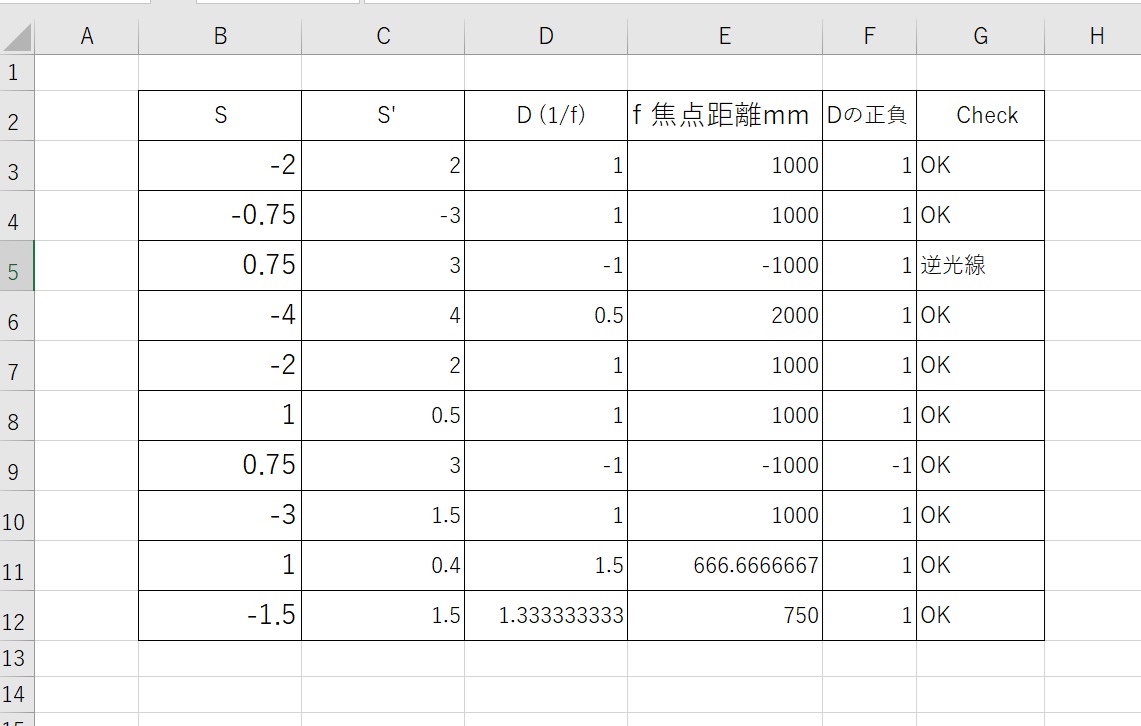
Task: Select row 3 header
Action: coord(17,166)
